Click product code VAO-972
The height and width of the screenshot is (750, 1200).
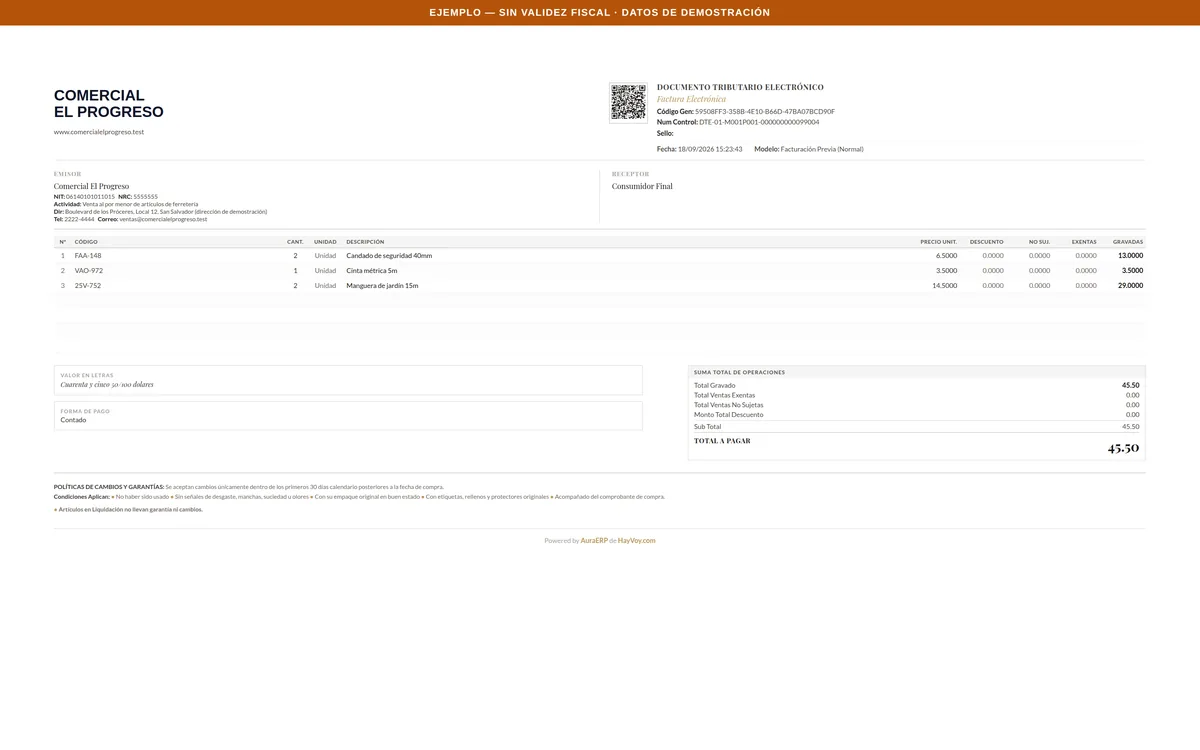89,271
